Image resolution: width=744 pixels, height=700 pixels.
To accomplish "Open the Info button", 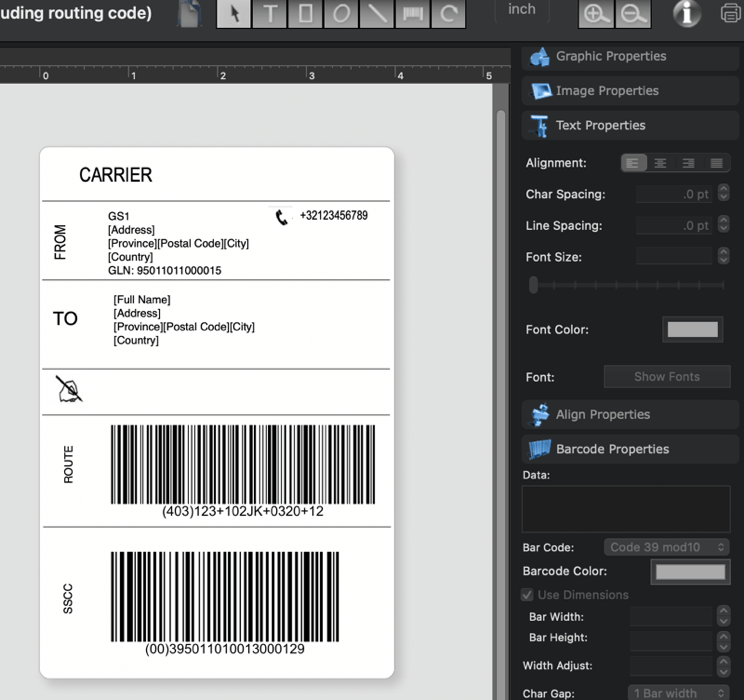I will point(687,12).
